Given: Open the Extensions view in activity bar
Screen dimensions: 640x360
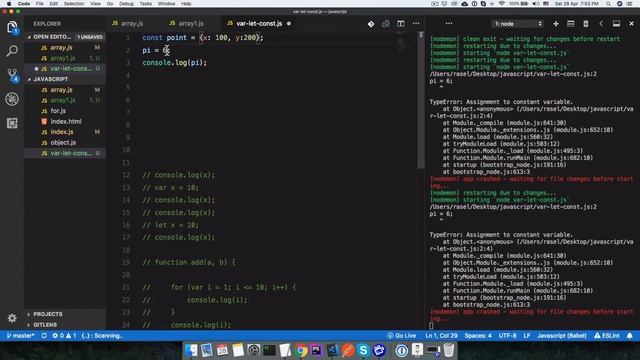Looking at the screenshot, I should pyautogui.click(x=12, y=123).
